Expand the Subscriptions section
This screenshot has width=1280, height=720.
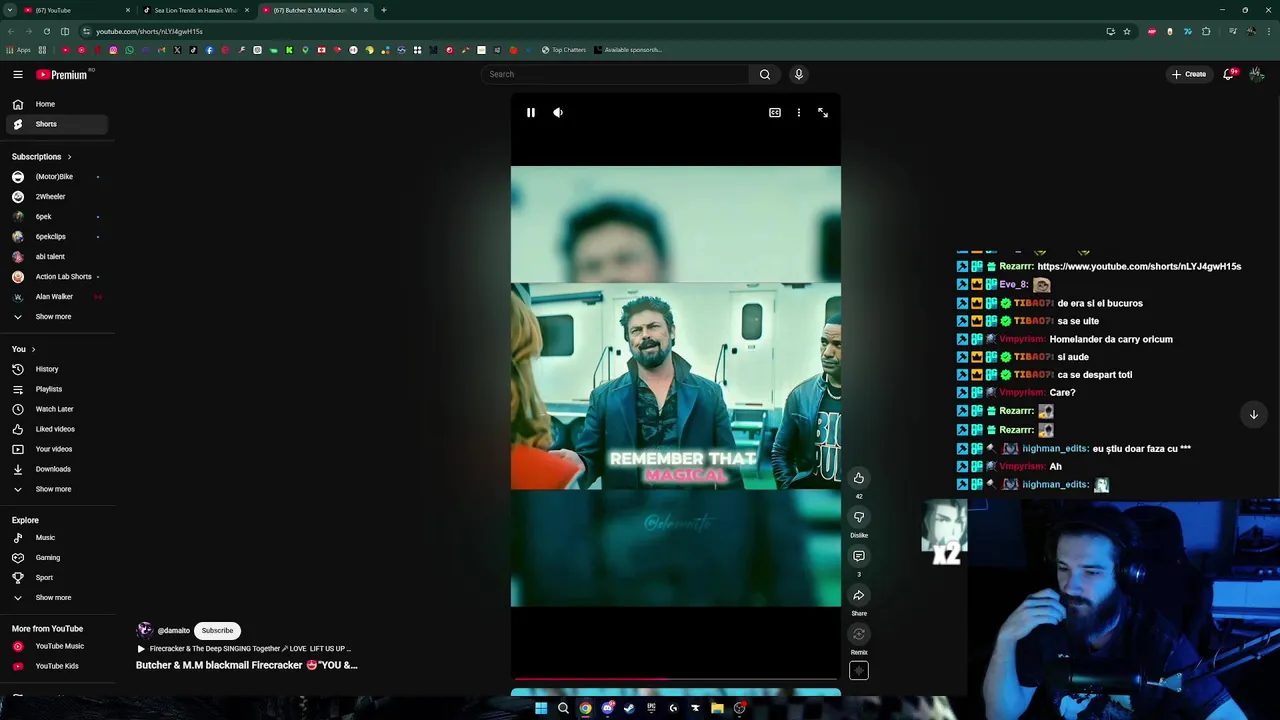pyautogui.click(x=41, y=157)
